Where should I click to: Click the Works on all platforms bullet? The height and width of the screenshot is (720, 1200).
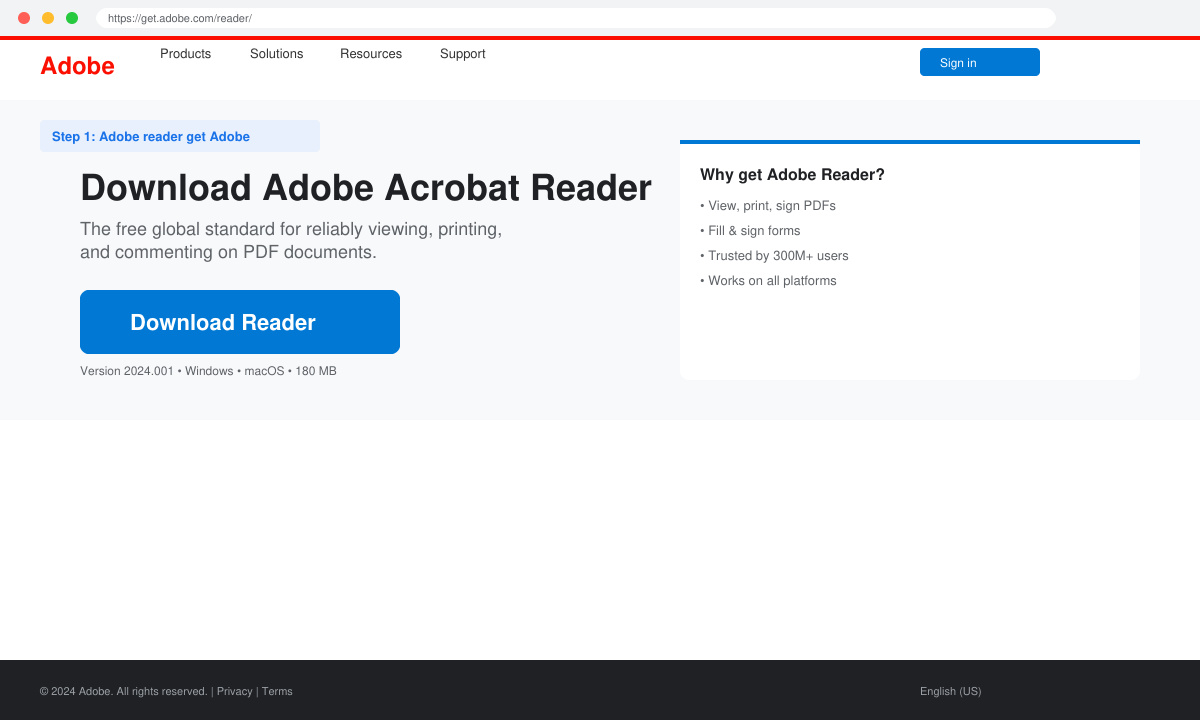(768, 281)
